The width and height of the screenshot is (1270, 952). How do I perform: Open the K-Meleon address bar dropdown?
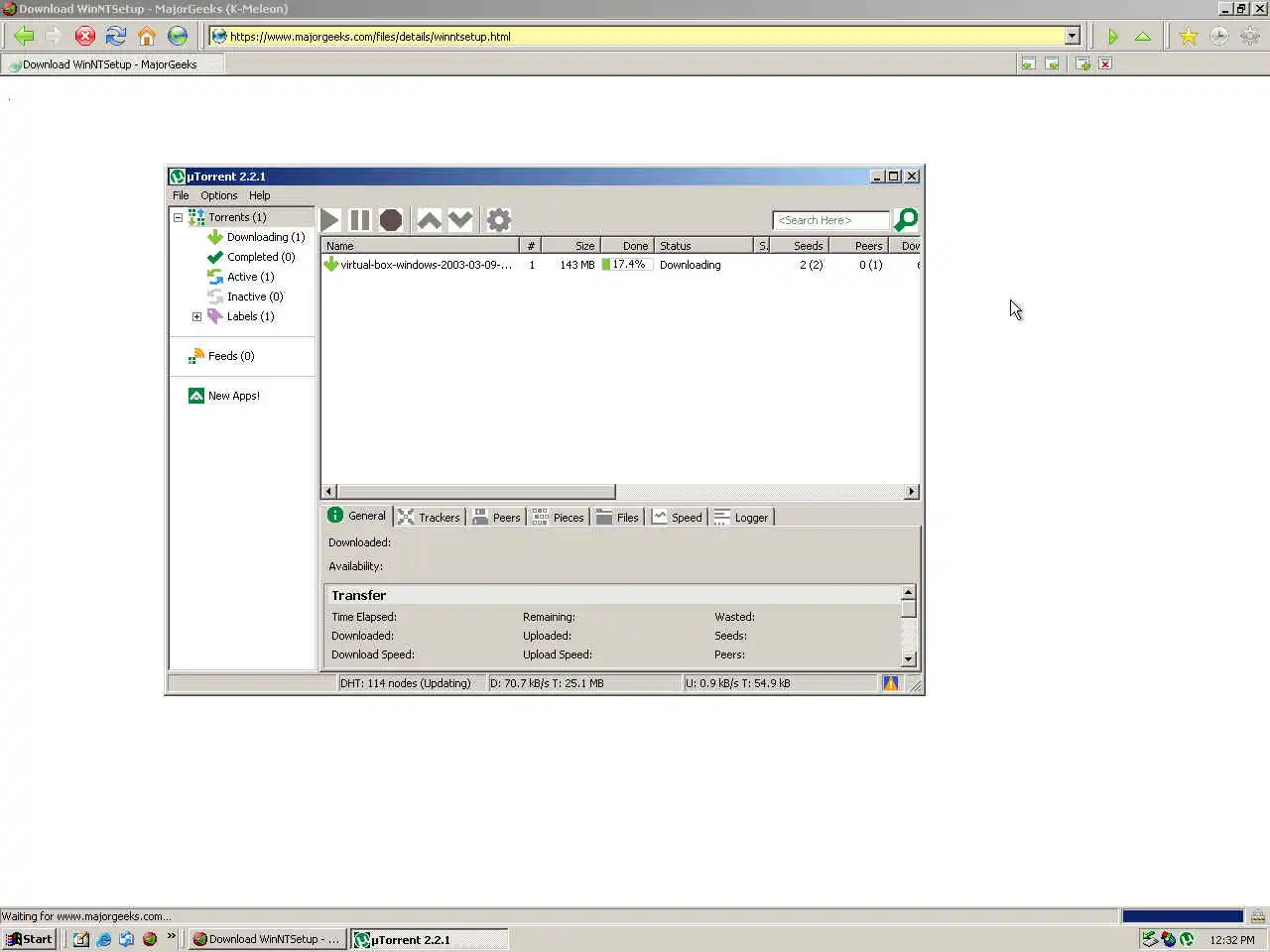pos(1072,37)
